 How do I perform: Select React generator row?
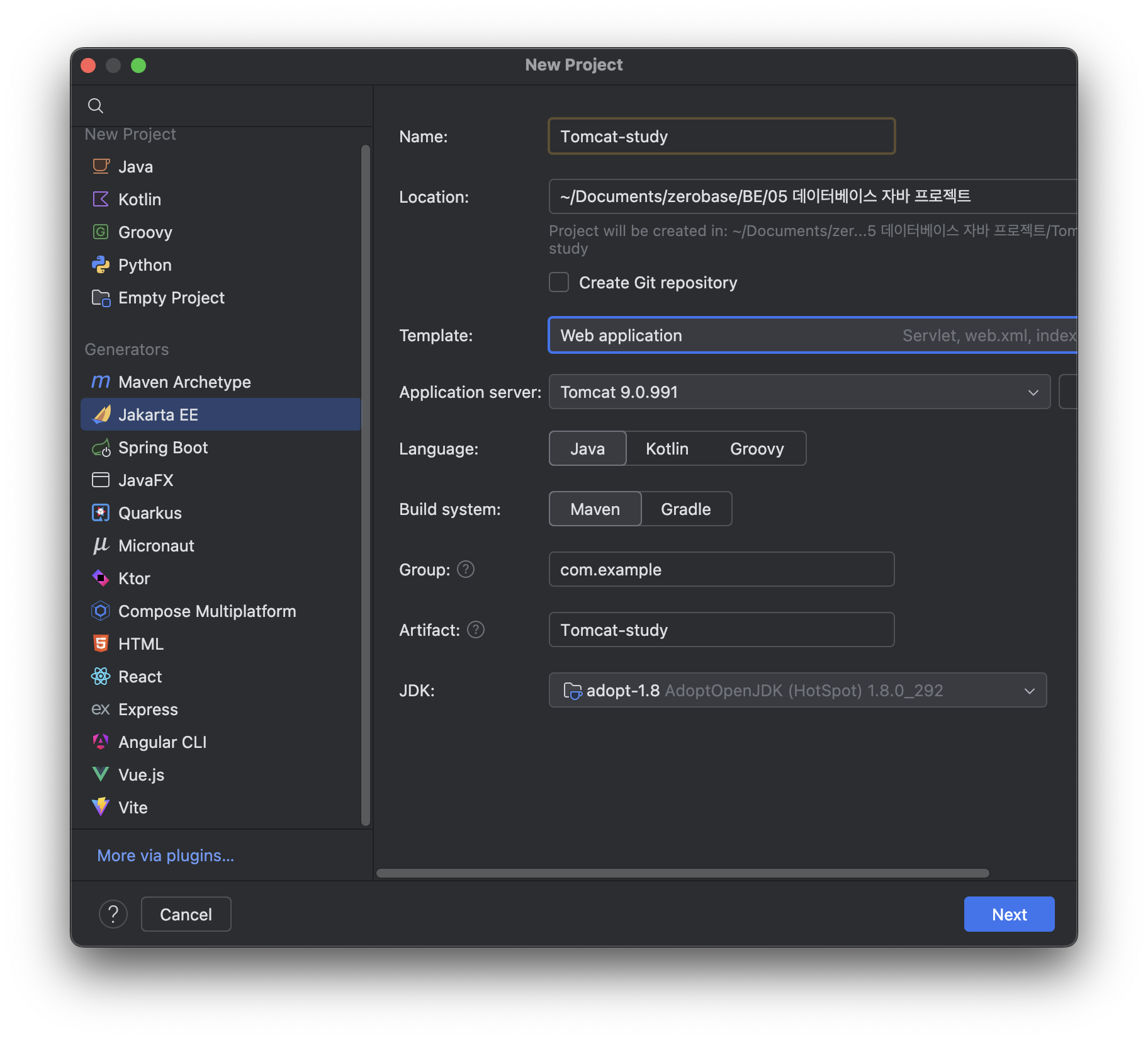tap(221, 676)
